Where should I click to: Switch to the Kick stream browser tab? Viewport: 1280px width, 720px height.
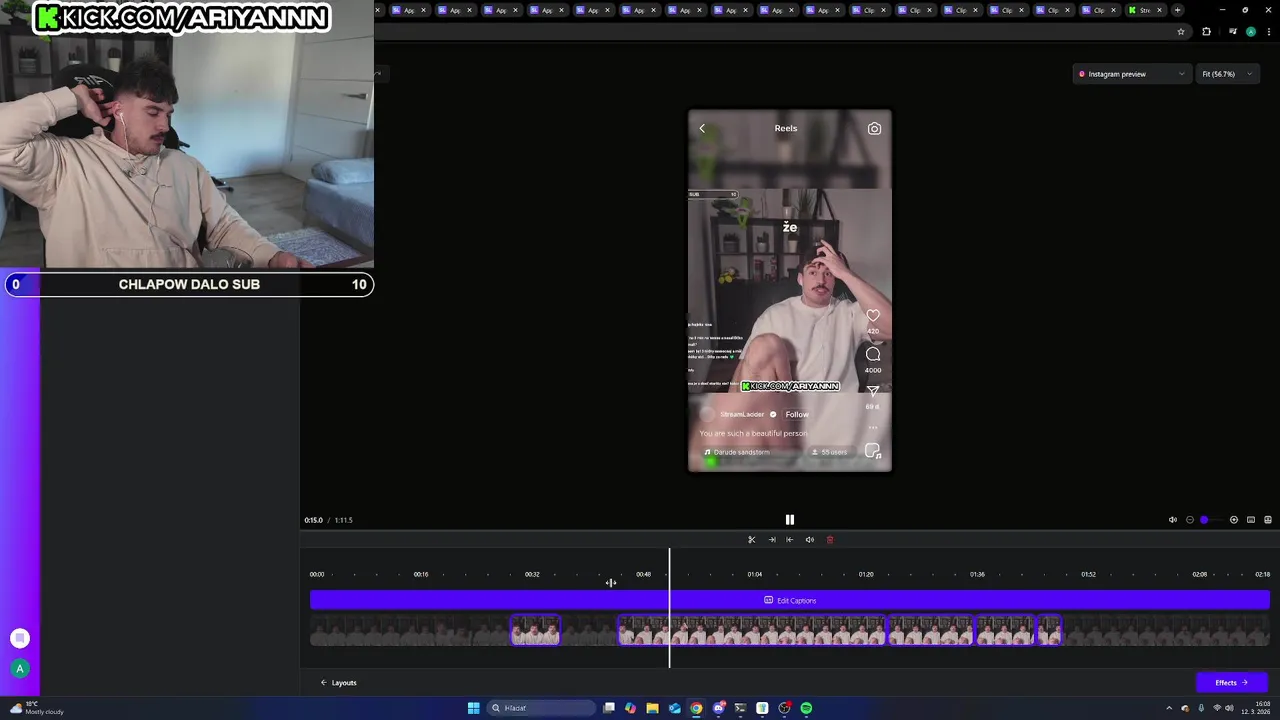coord(1144,10)
